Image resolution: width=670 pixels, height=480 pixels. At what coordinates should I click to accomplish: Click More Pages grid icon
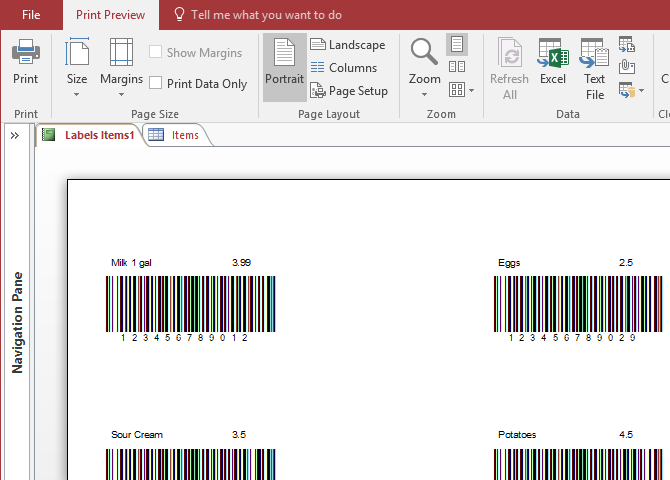click(457, 90)
